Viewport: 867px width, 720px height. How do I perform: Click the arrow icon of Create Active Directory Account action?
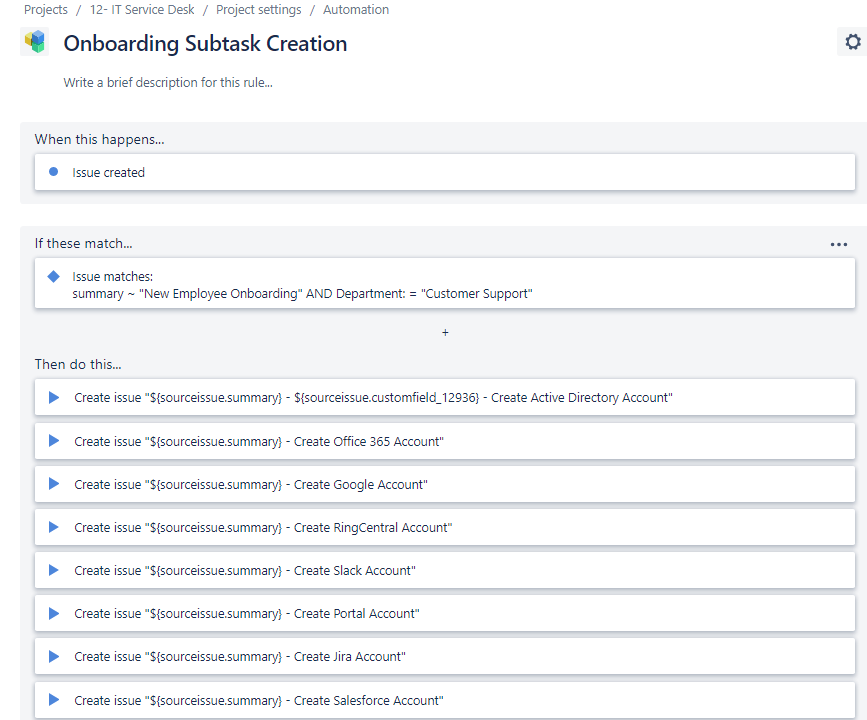(x=54, y=398)
